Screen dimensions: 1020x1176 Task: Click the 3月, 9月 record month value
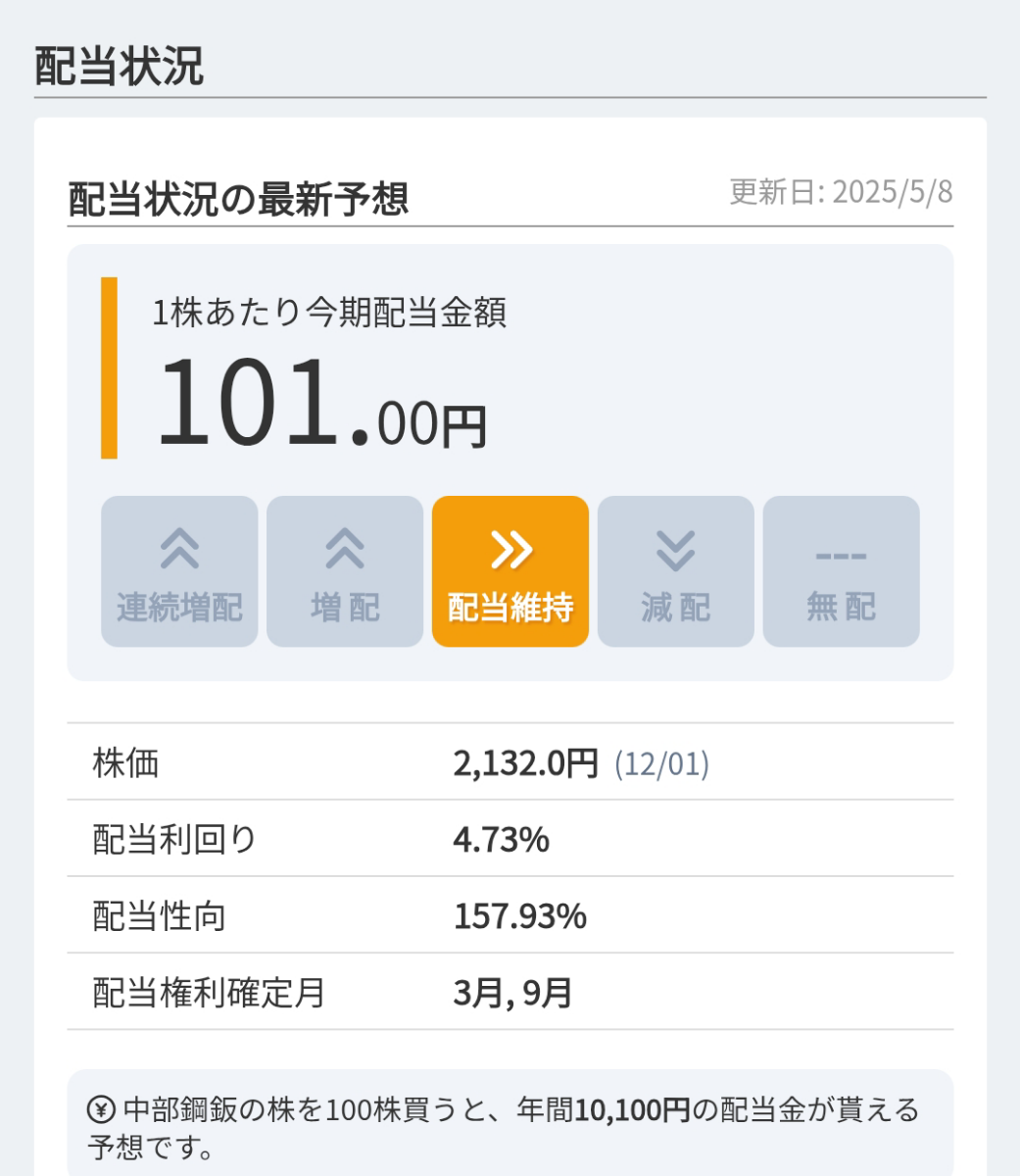(512, 993)
